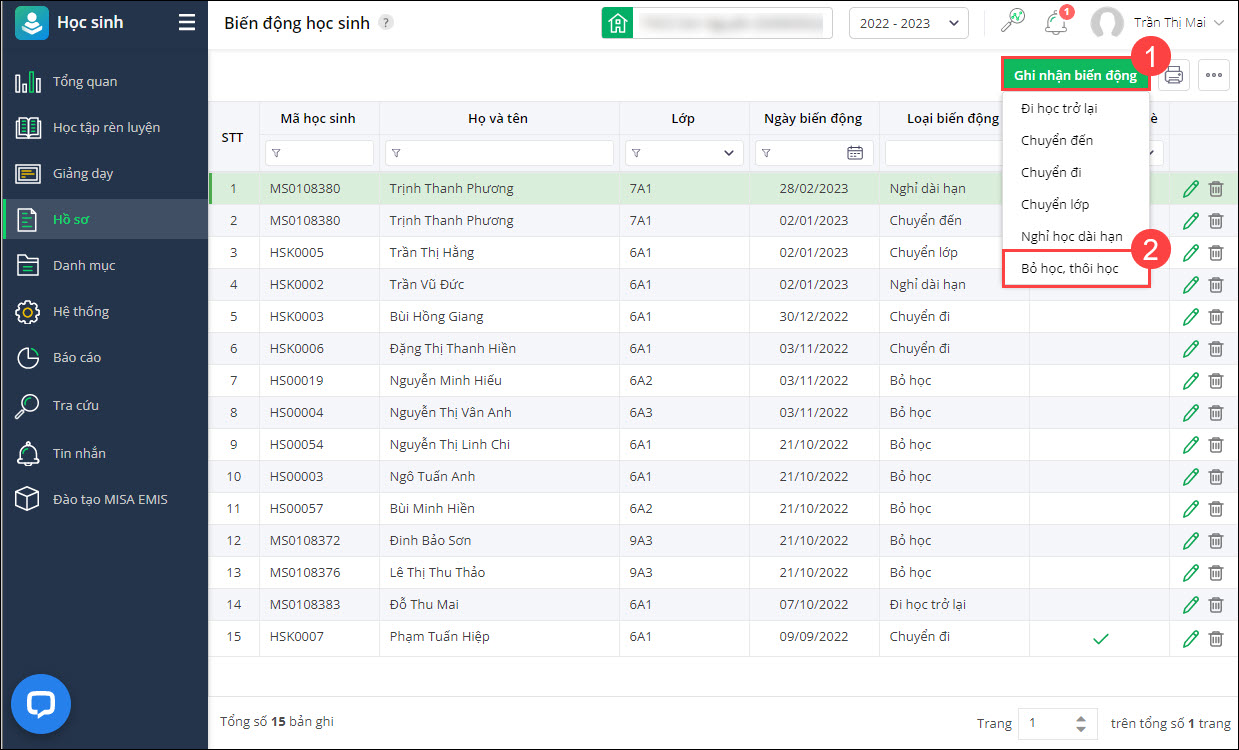Delete Phạm Tuấn Hiệp's record with trash icon
The image size is (1239, 750).
click(x=1216, y=637)
